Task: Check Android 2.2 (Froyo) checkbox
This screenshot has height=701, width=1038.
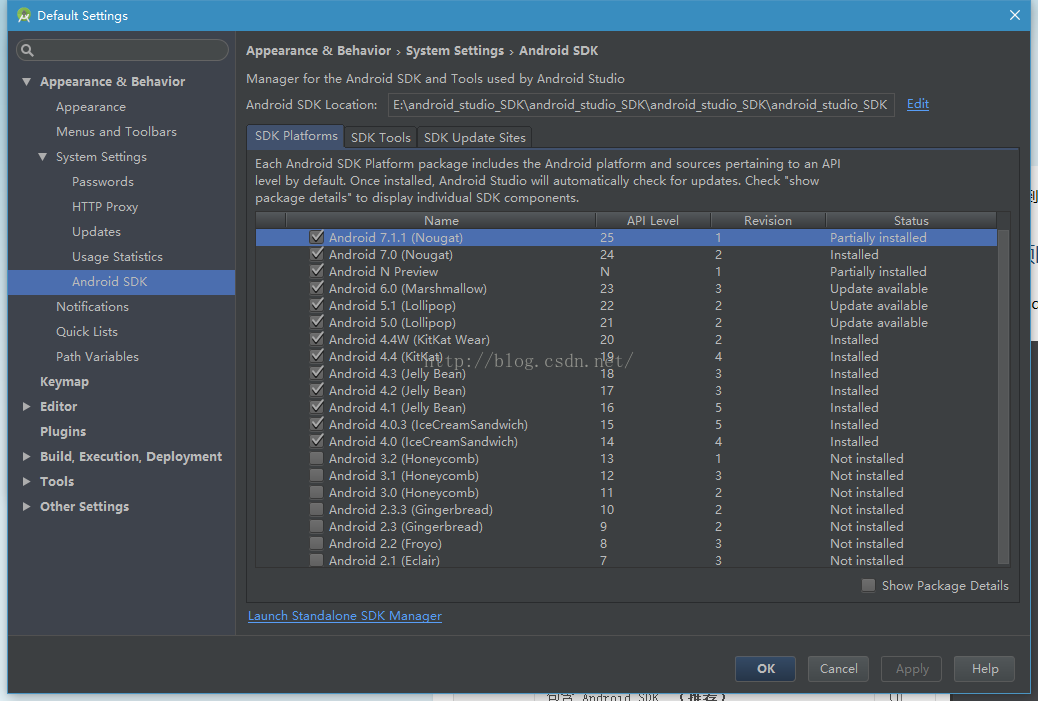Action: [x=316, y=543]
